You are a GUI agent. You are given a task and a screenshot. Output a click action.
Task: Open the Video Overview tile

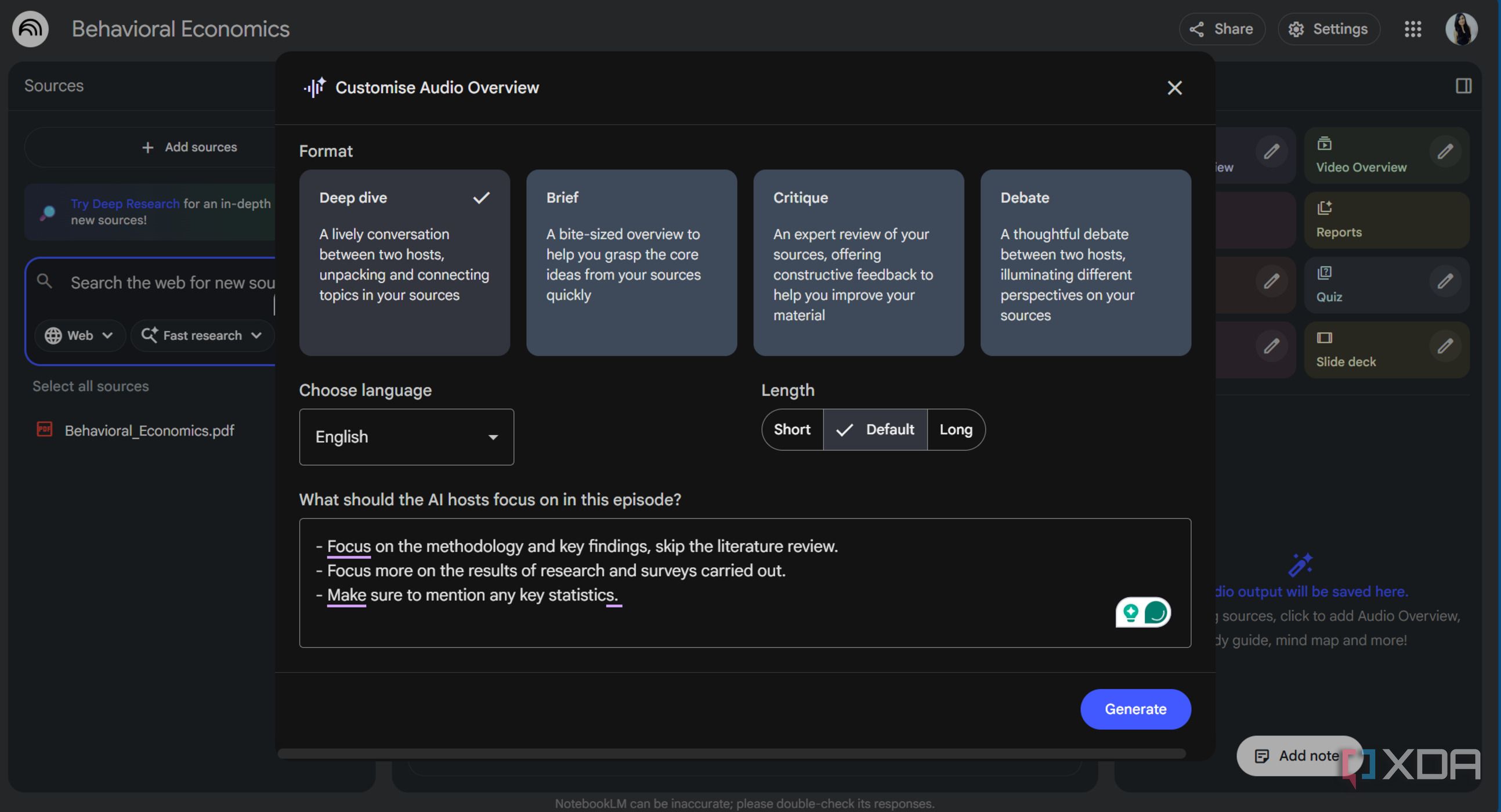[x=1386, y=155]
